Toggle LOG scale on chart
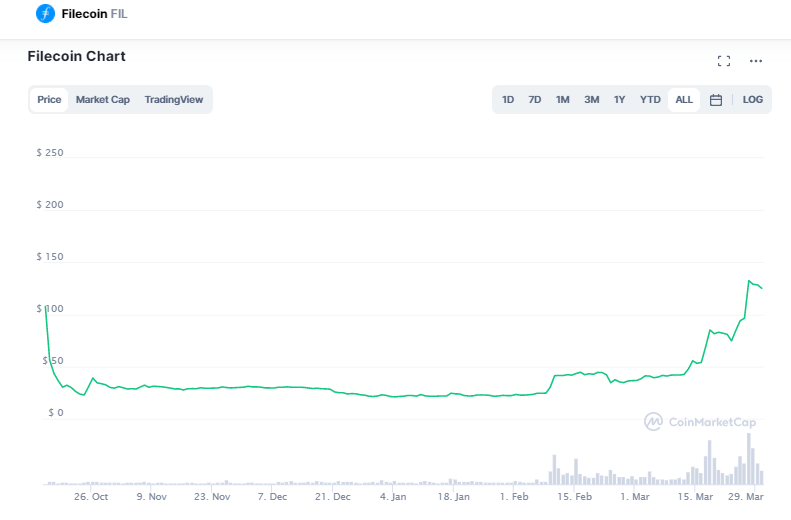Viewport: 791px width, 520px height. click(x=753, y=99)
